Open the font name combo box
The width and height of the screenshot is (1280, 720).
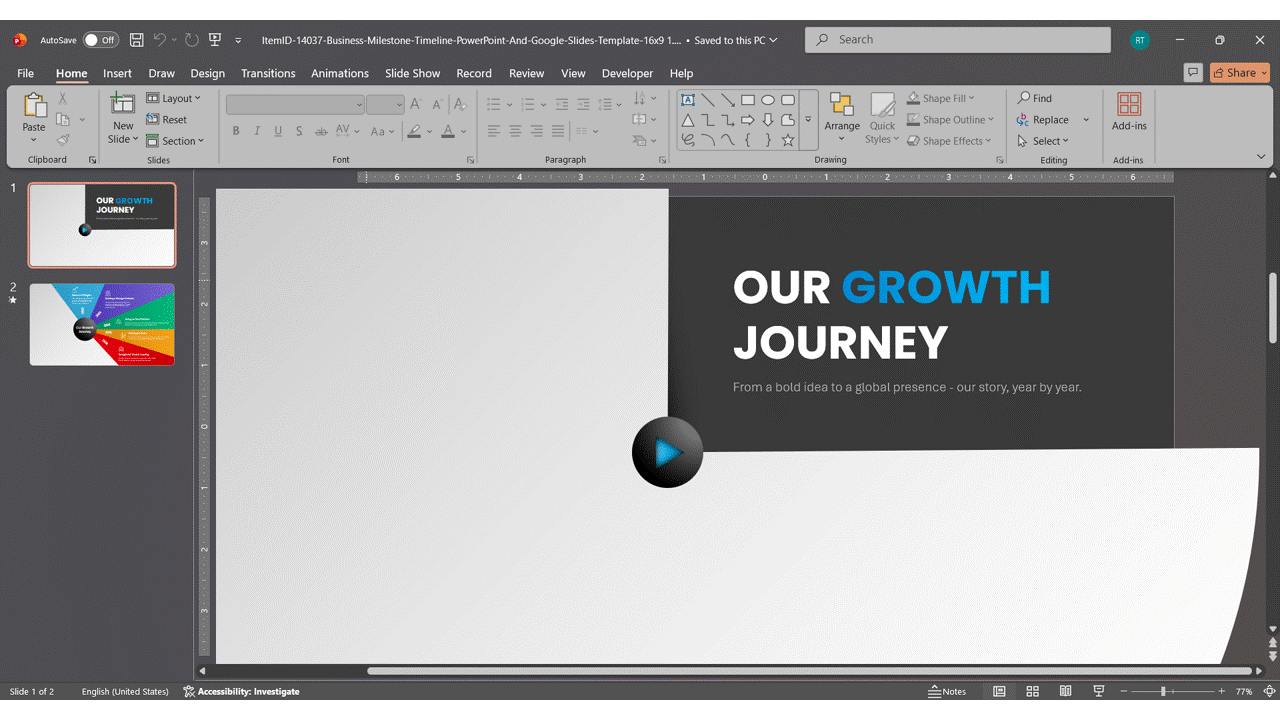(x=295, y=104)
